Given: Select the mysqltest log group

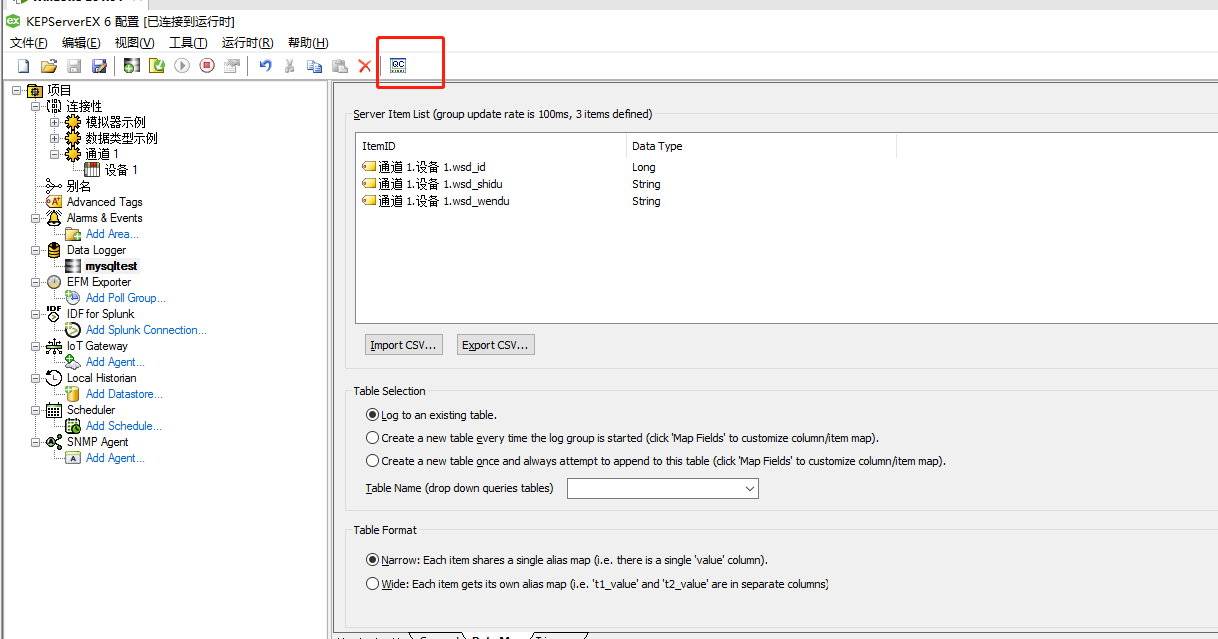Looking at the screenshot, I should coord(110,265).
